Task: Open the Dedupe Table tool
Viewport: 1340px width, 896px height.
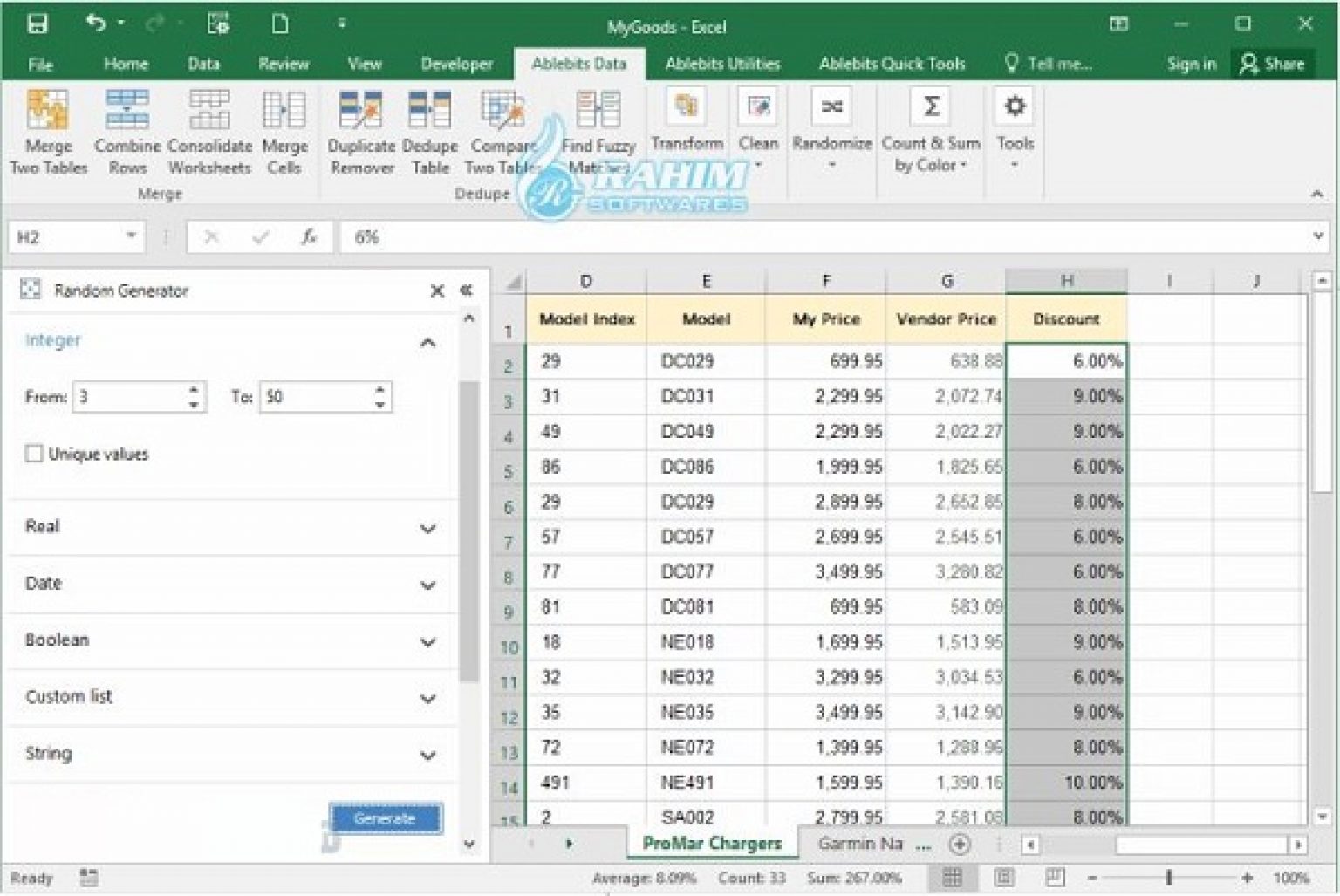Action: coord(429,131)
